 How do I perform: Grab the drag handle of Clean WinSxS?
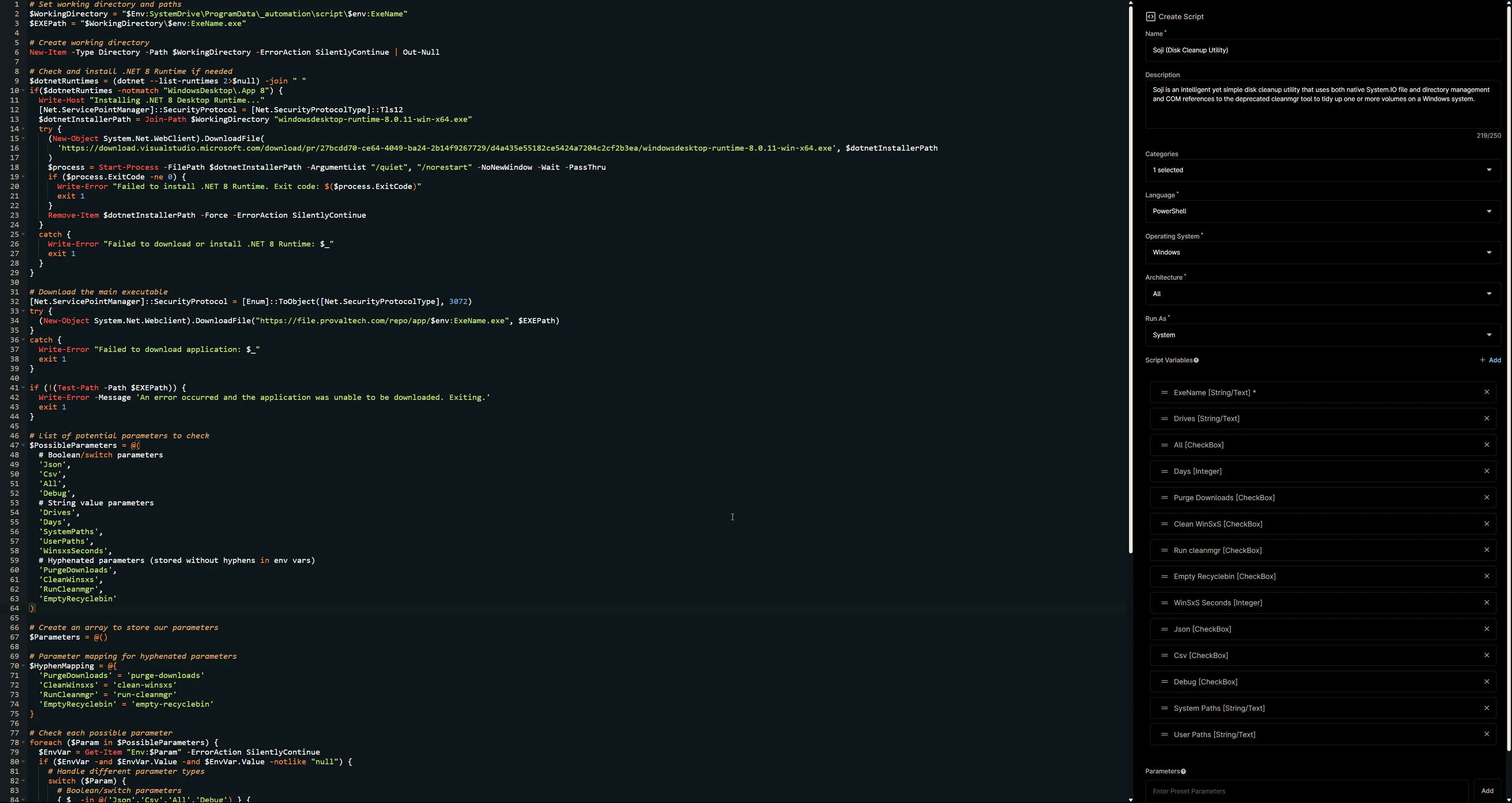pyautogui.click(x=1164, y=524)
